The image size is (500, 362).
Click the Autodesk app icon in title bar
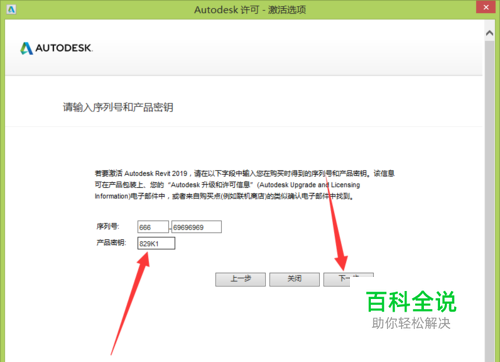click(x=11, y=9)
